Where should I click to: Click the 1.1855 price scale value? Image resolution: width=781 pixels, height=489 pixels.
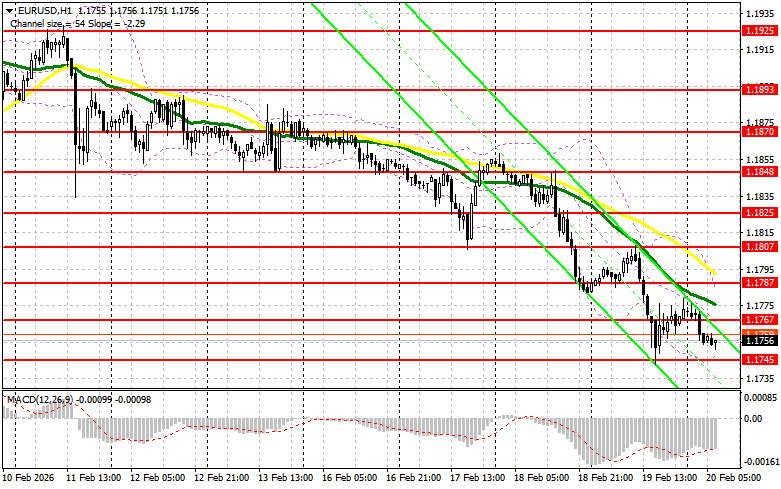[760, 160]
